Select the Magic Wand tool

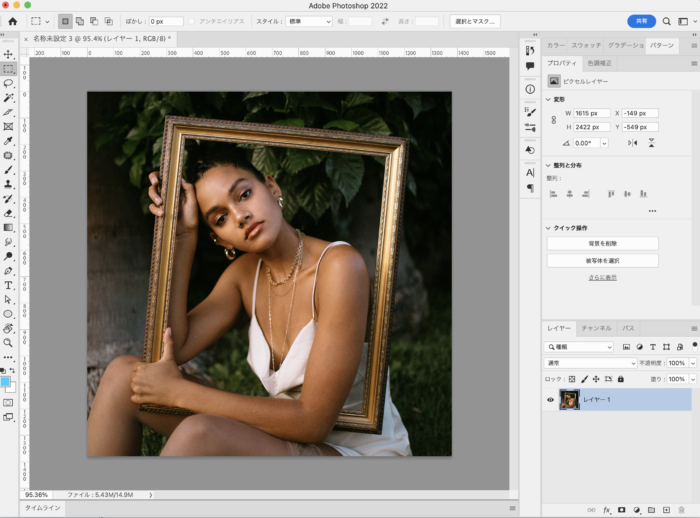tap(8, 98)
